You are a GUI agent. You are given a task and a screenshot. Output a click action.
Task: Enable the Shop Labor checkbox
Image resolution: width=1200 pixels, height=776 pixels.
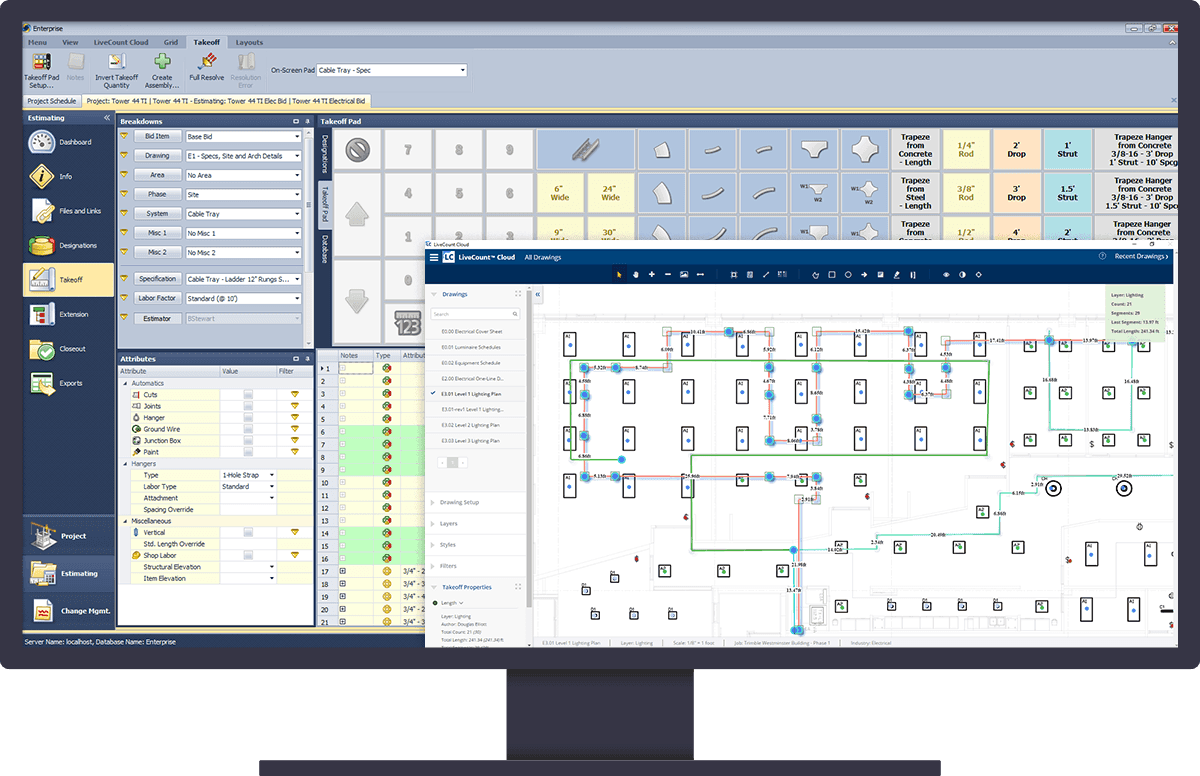pos(248,555)
